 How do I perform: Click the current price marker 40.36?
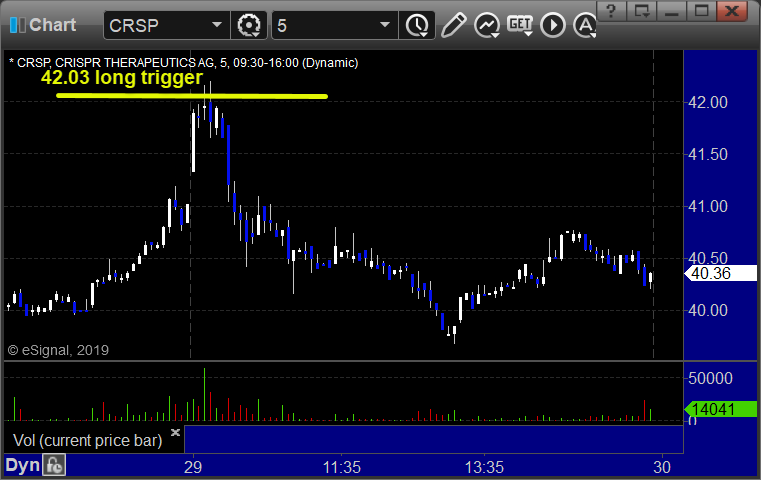721,273
